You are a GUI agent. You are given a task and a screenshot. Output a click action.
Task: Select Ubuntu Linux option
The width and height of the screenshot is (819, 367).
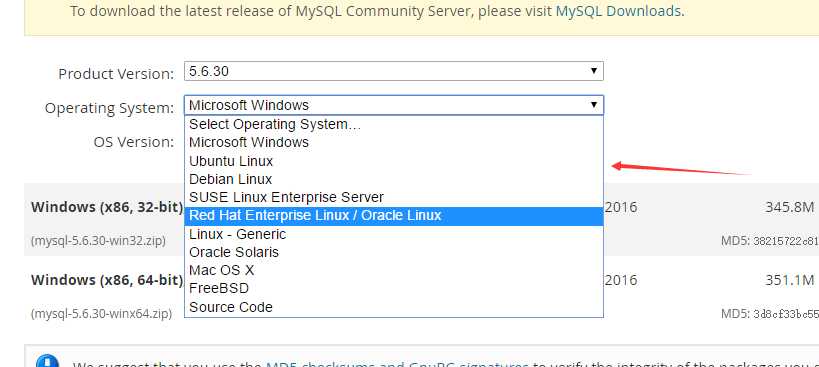tap(394, 161)
